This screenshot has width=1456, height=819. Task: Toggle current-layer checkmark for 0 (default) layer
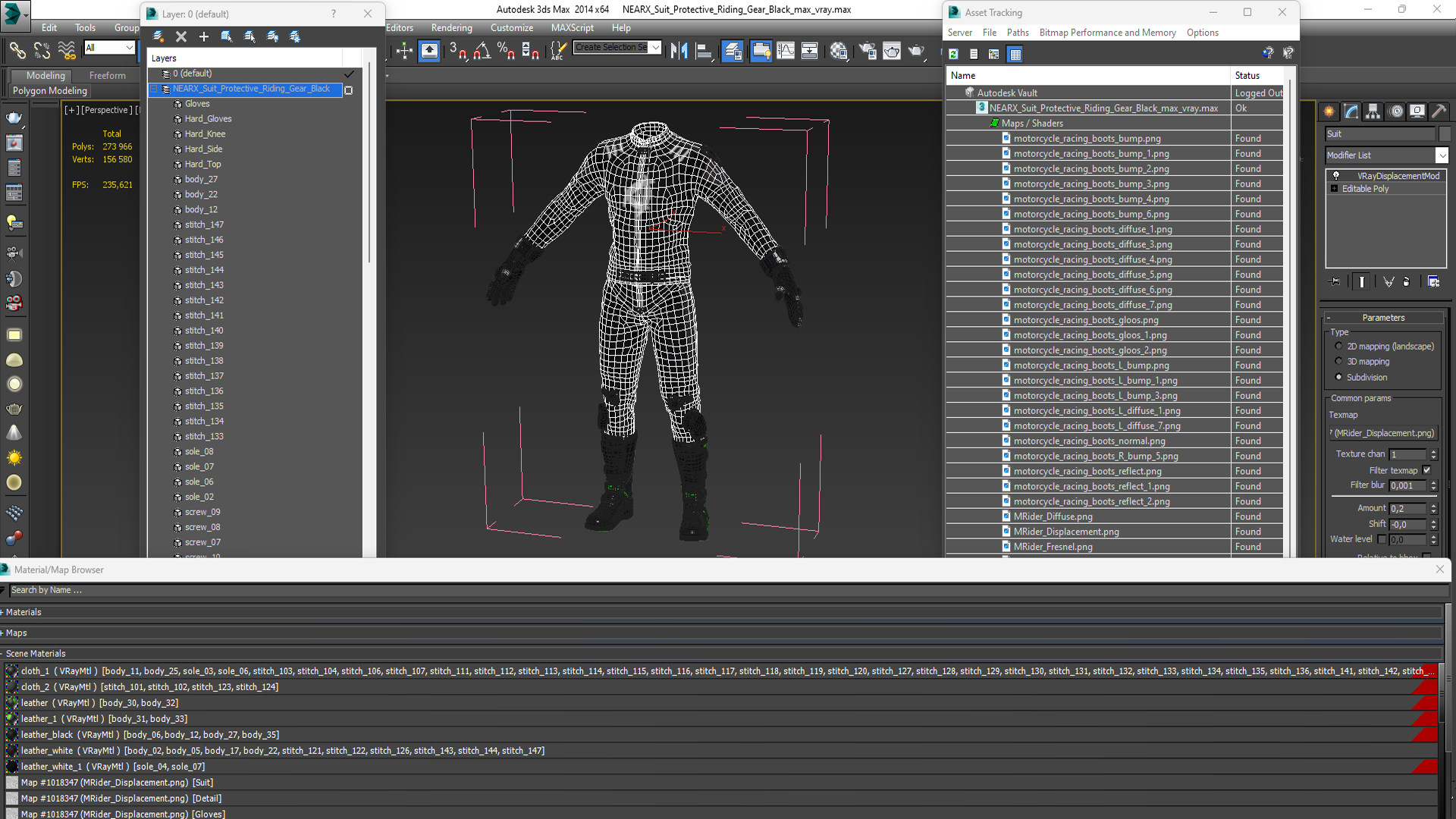pyautogui.click(x=349, y=74)
